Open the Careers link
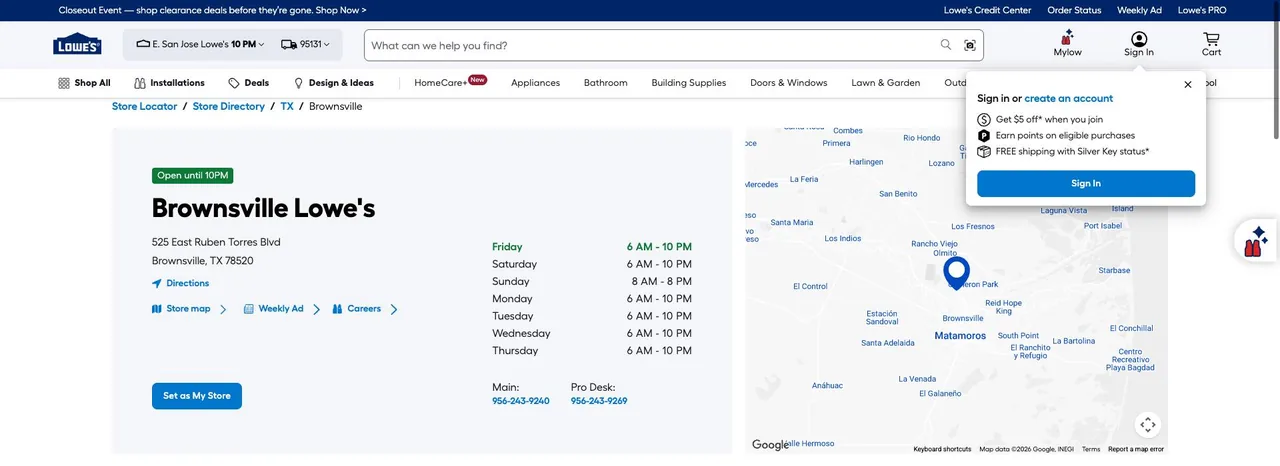The height and width of the screenshot is (466, 1280). pyautogui.click(x=365, y=309)
